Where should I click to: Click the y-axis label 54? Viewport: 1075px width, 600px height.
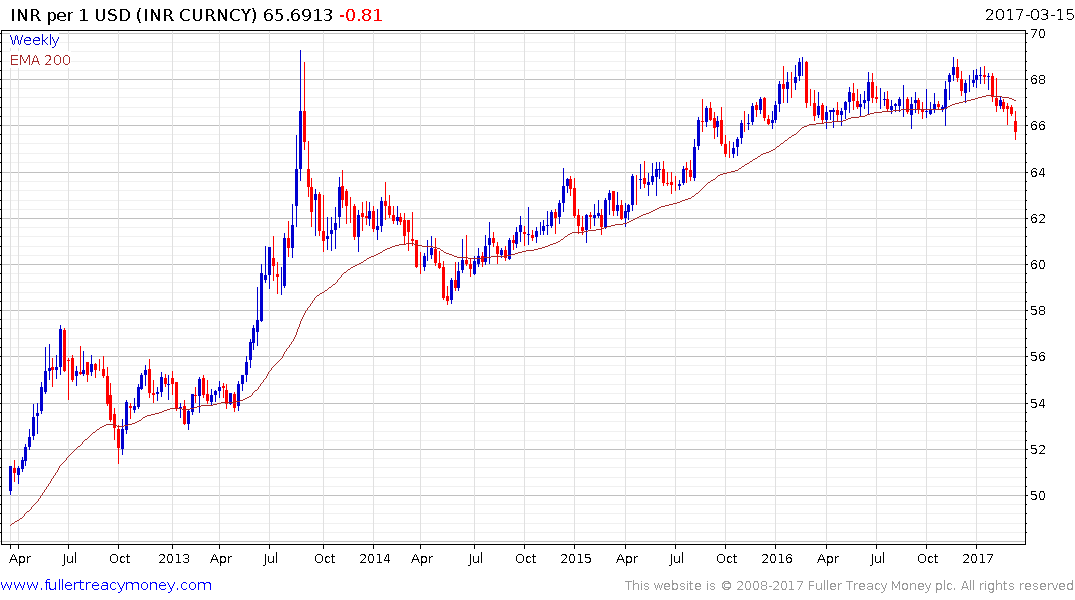1037,403
